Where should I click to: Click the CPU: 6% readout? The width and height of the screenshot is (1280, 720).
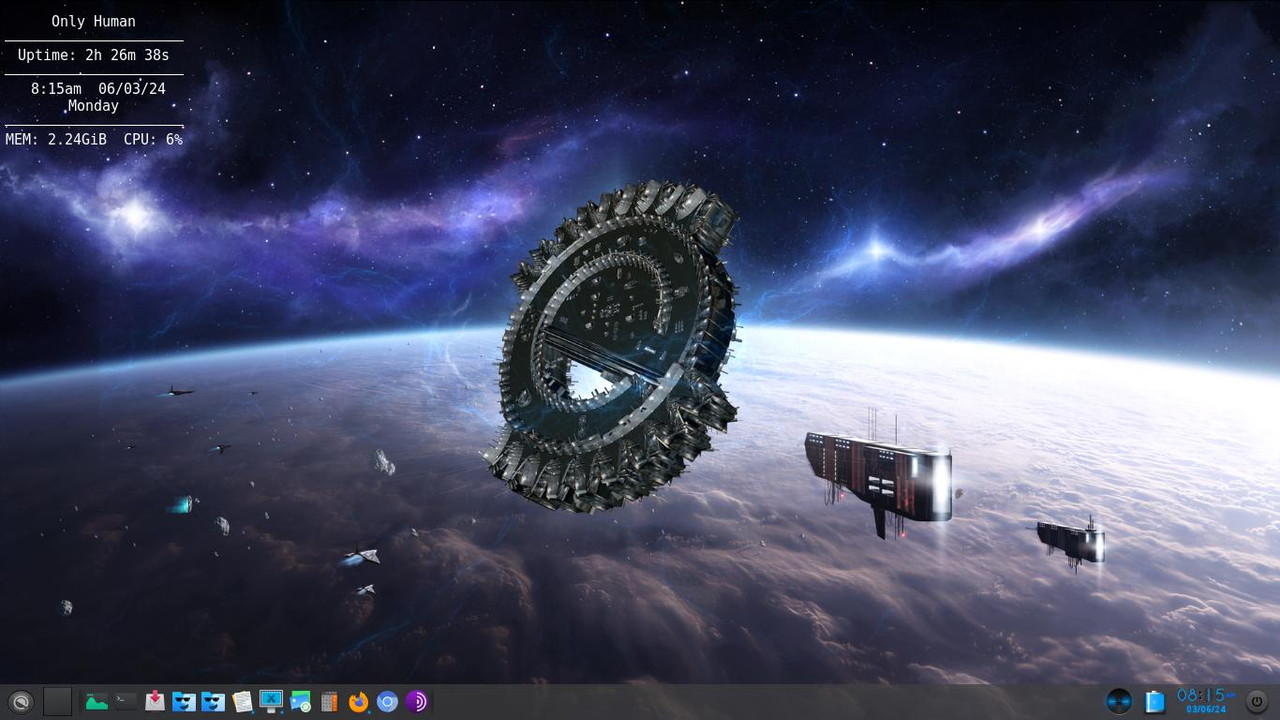point(153,139)
